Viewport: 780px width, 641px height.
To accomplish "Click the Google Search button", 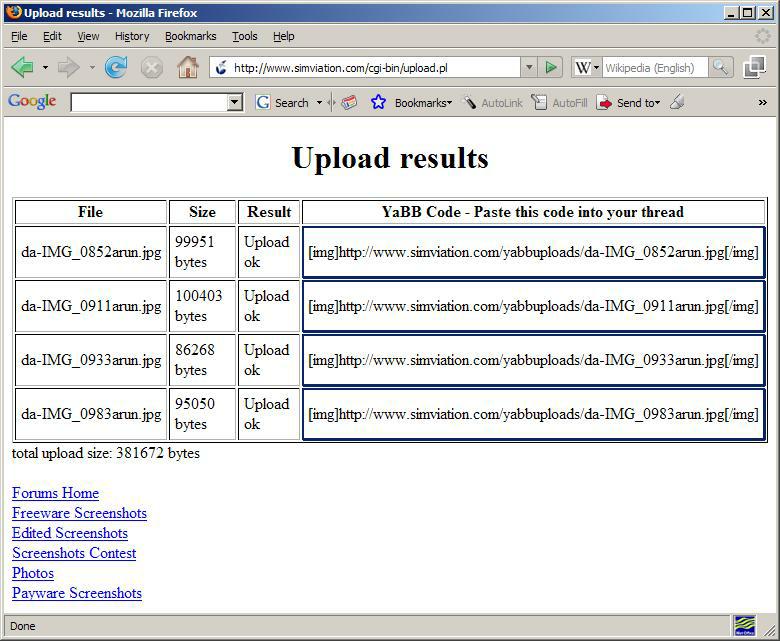I will click(x=282, y=102).
